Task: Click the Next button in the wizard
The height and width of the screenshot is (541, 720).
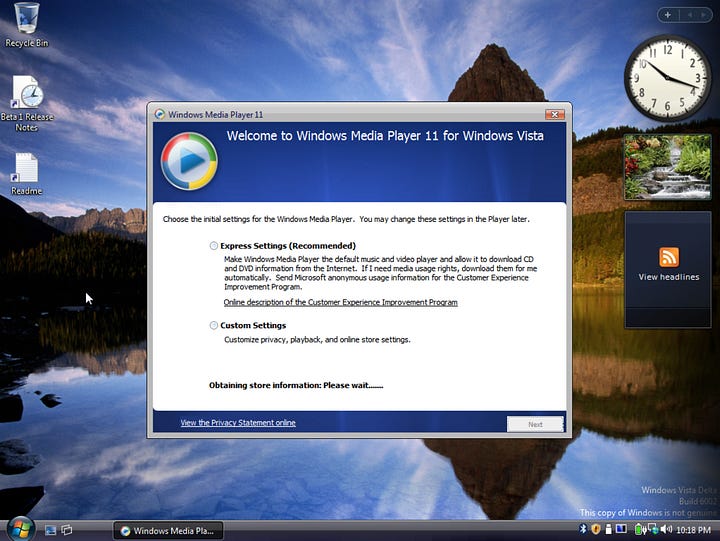Action: point(535,424)
